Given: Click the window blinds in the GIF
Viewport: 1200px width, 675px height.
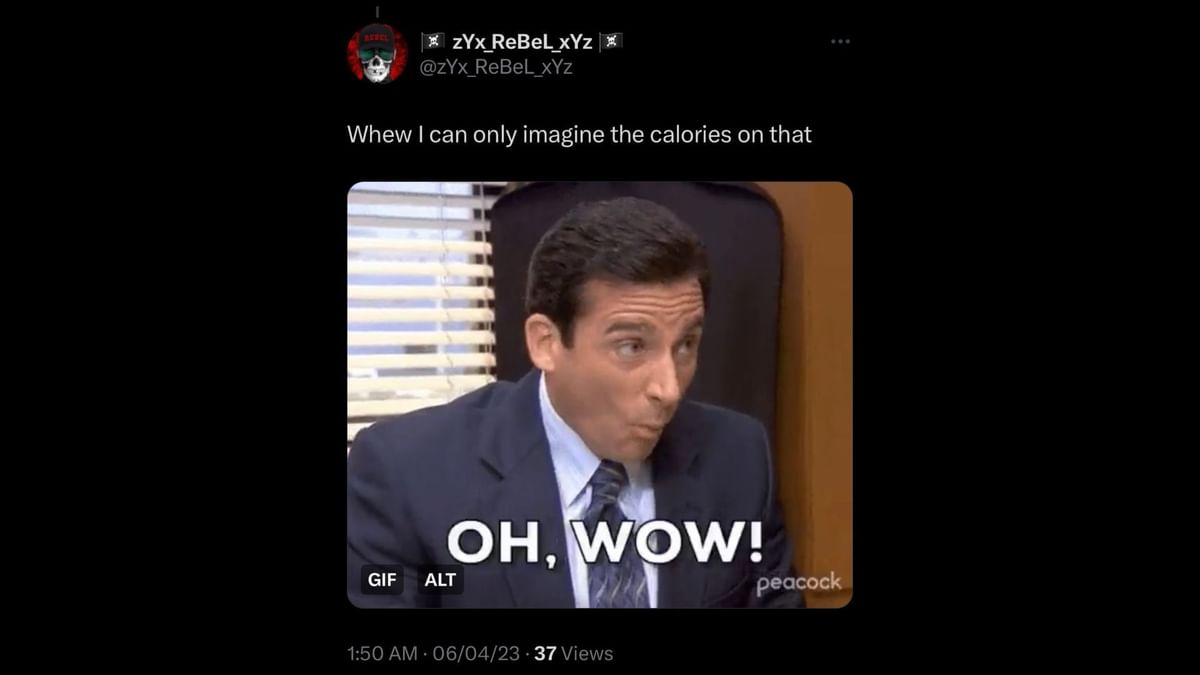Looking at the screenshot, I should 420,300.
